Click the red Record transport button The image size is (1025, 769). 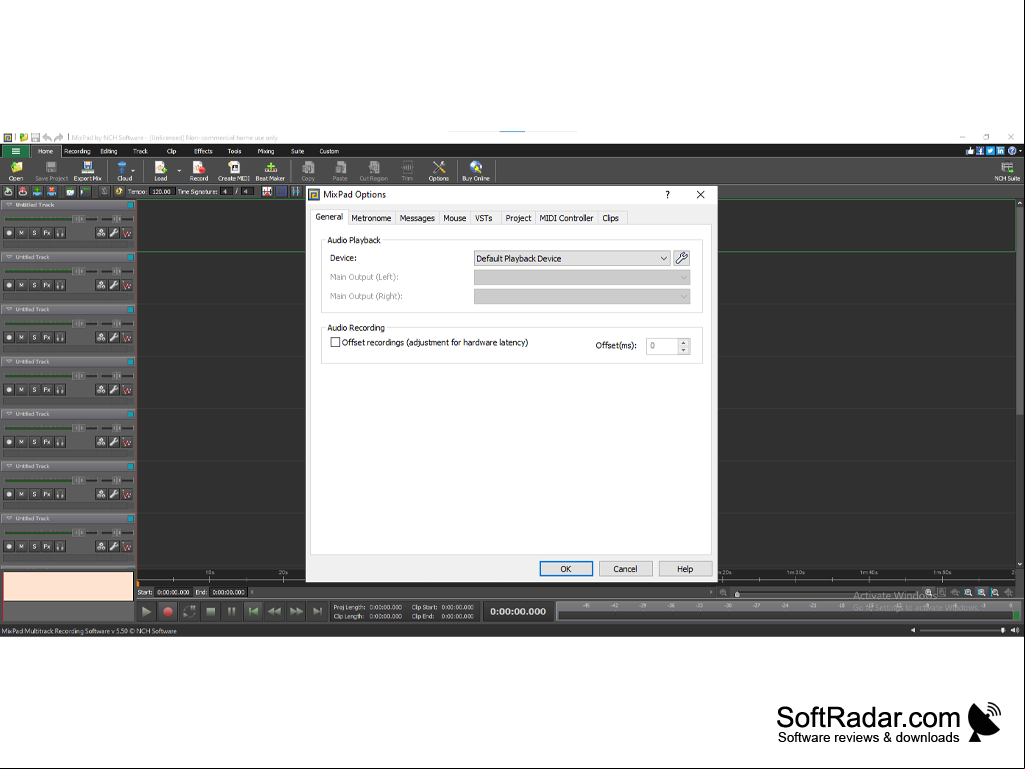click(x=168, y=611)
